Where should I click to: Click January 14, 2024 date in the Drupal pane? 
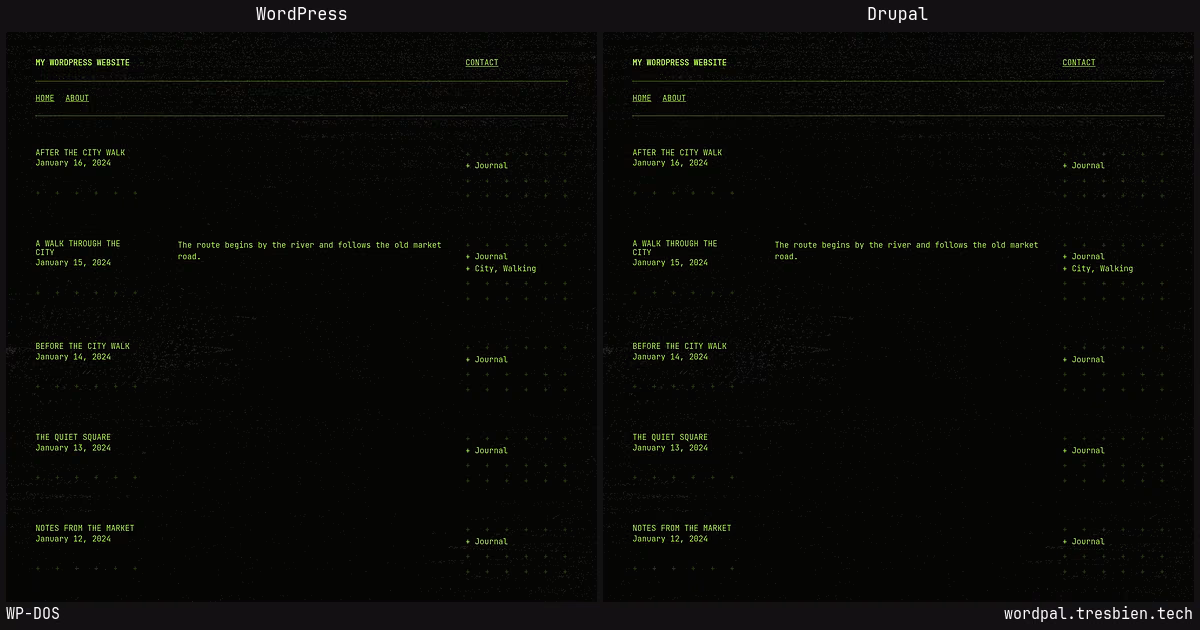(670, 356)
